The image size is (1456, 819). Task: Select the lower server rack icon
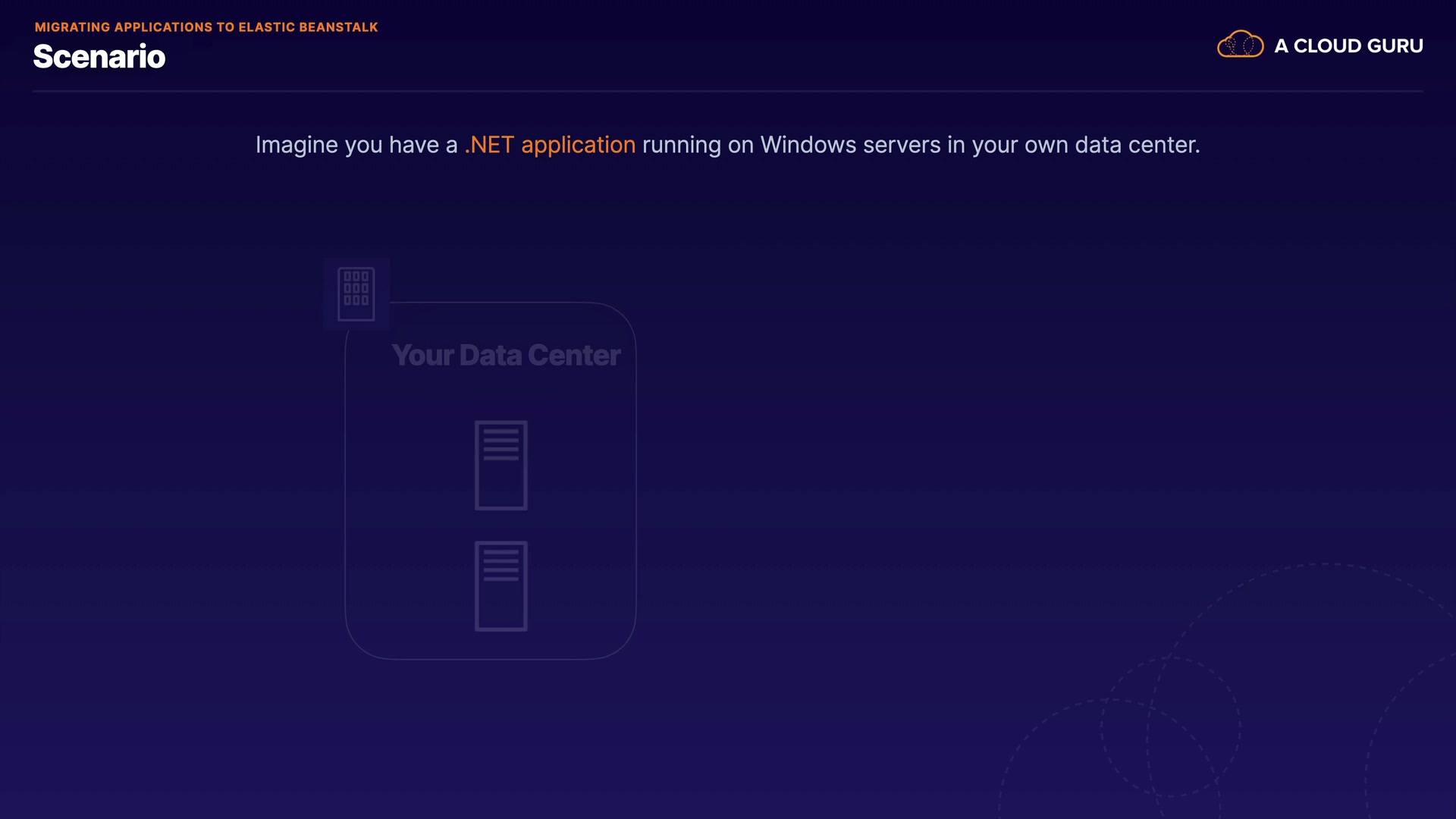click(500, 585)
